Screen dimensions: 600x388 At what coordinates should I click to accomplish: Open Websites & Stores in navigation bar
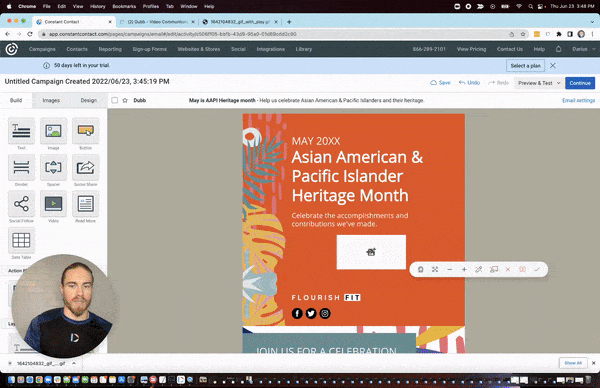coord(199,49)
